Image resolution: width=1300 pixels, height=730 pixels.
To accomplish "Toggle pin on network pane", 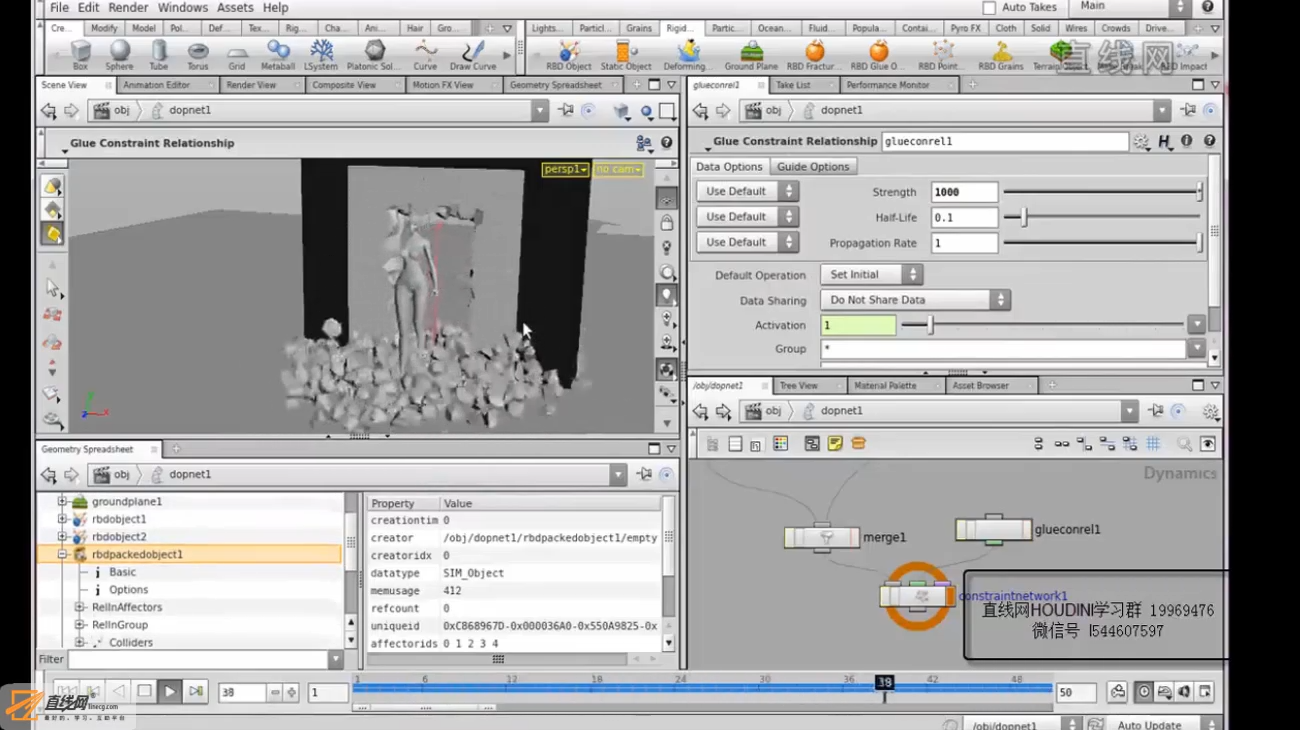I will 1156,411.
